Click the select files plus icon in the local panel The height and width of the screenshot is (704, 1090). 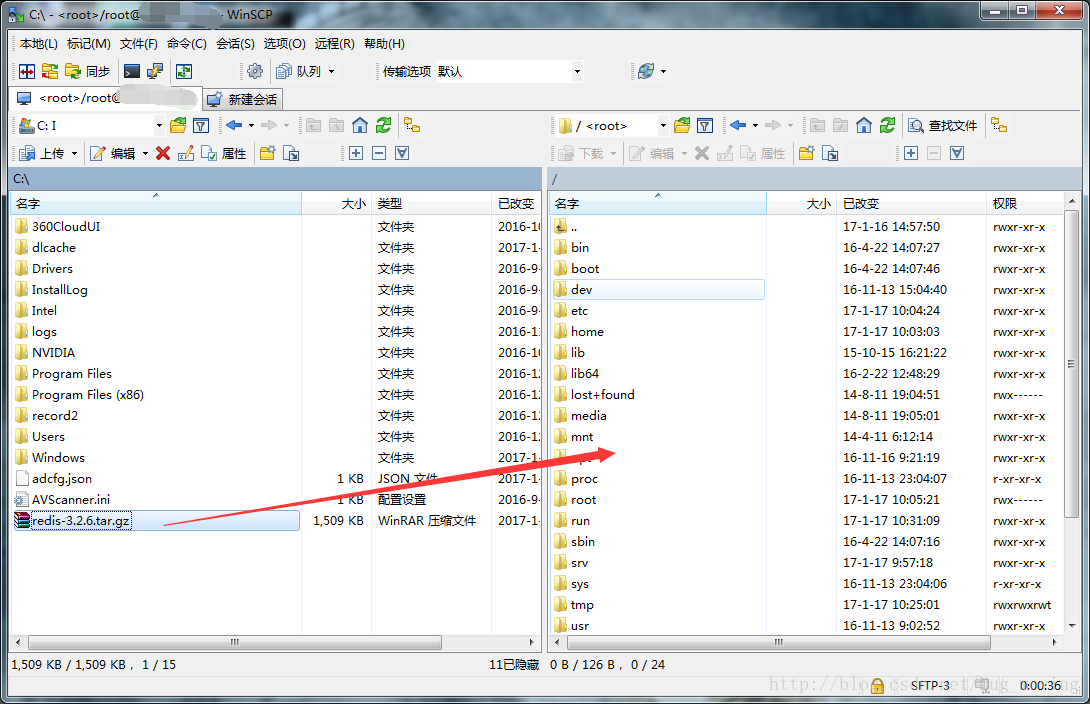pos(356,153)
